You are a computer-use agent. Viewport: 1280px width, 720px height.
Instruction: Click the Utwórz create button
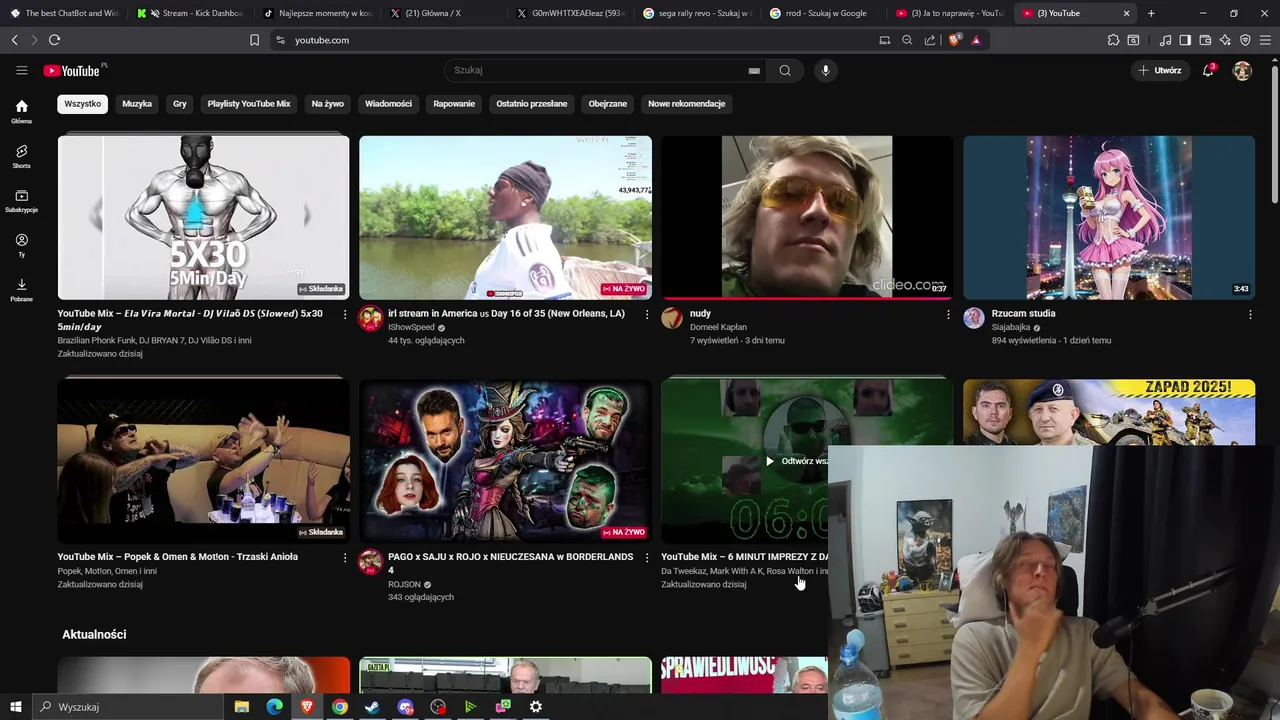point(1160,70)
